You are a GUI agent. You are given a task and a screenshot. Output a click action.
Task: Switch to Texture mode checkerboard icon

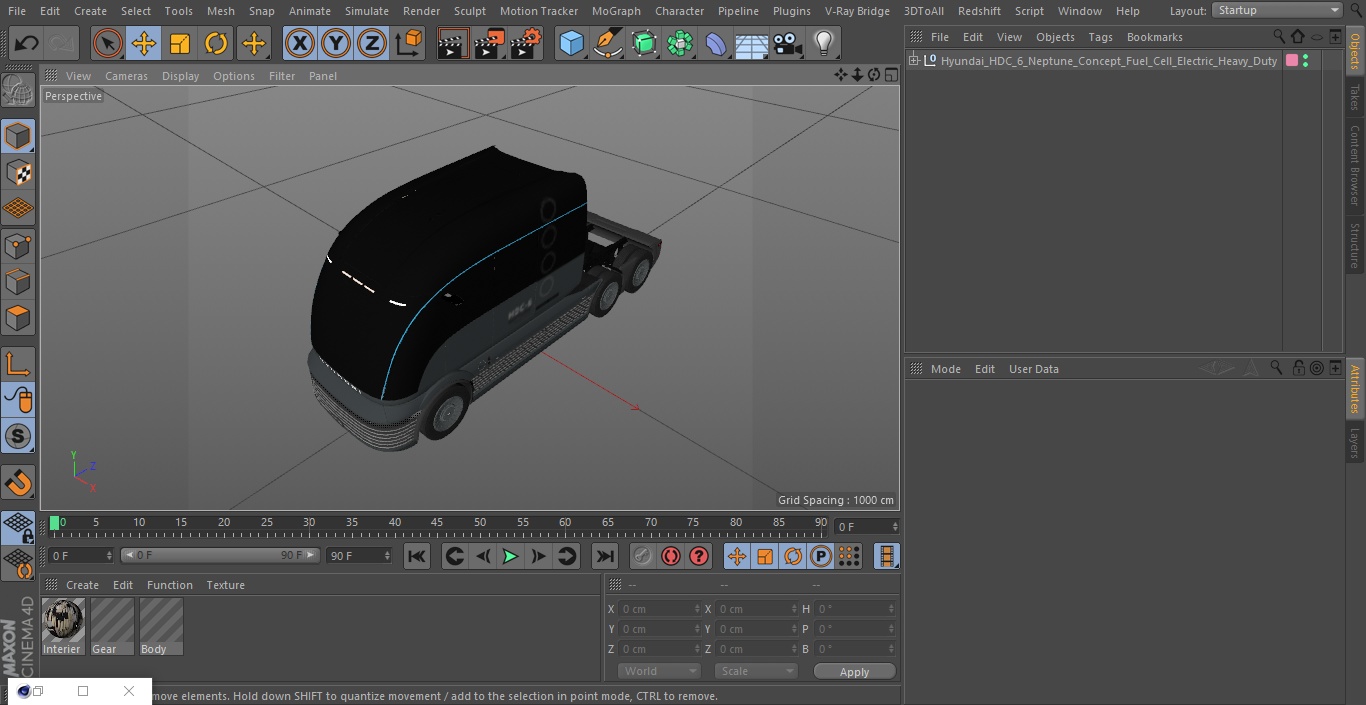click(18, 173)
